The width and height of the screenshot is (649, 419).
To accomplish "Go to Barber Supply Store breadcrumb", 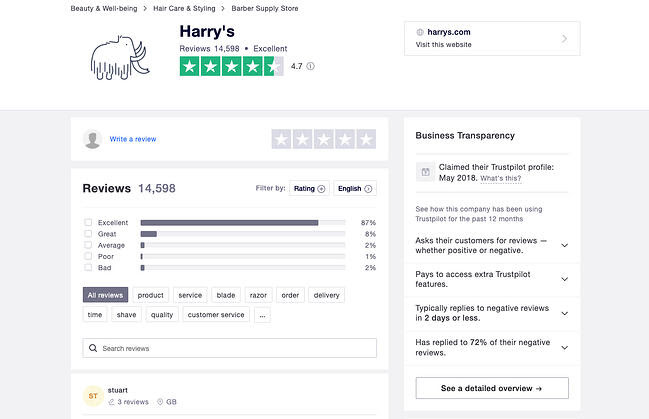I will pyautogui.click(x=265, y=8).
